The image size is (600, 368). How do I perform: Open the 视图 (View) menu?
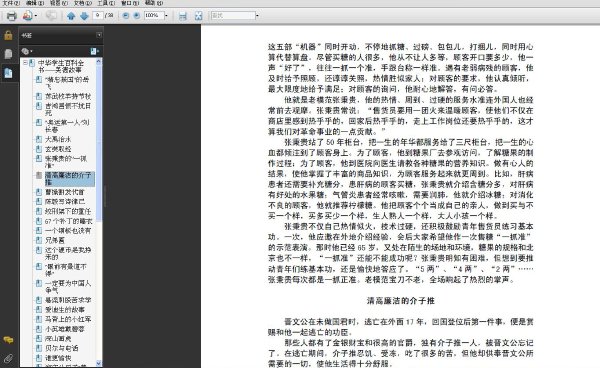click(59, 3)
